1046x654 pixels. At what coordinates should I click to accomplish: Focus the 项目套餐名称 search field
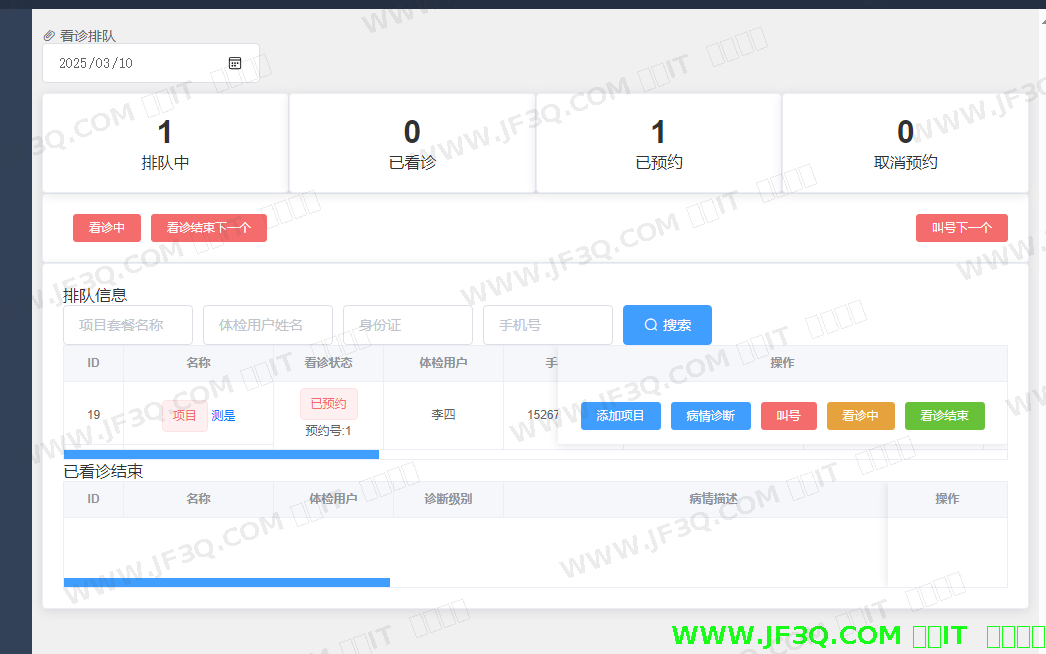(128, 325)
